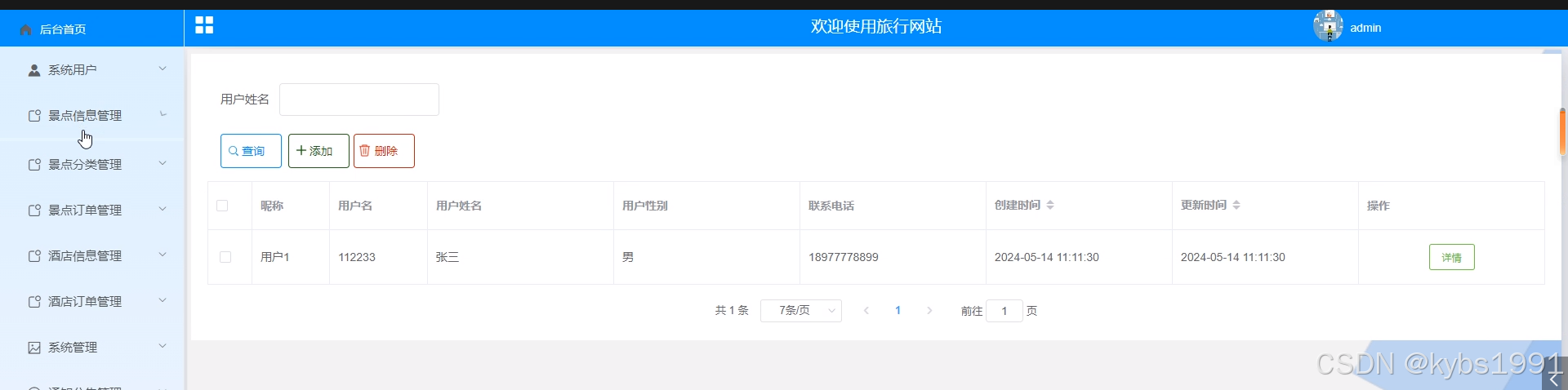Click the person icon beside 系统用户
1568x390 pixels.
(34, 70)
